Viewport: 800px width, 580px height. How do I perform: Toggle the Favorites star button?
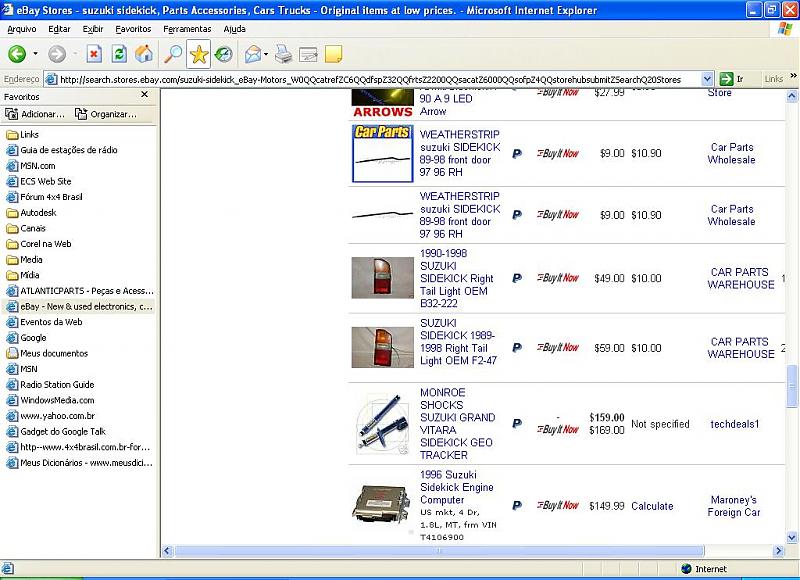[x=198, y=55]
